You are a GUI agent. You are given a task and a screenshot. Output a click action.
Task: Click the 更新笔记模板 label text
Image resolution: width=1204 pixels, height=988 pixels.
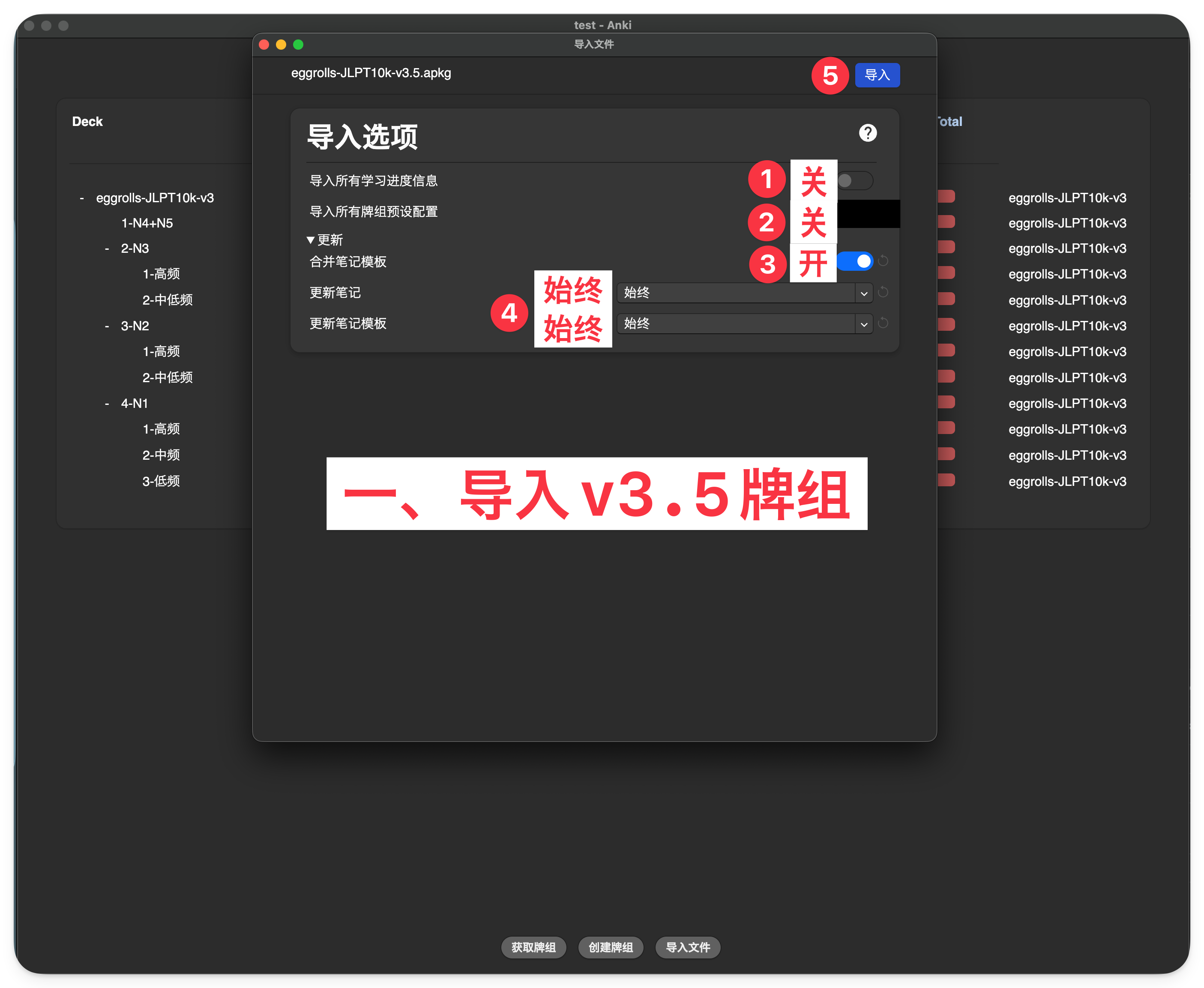click(347, 323)
